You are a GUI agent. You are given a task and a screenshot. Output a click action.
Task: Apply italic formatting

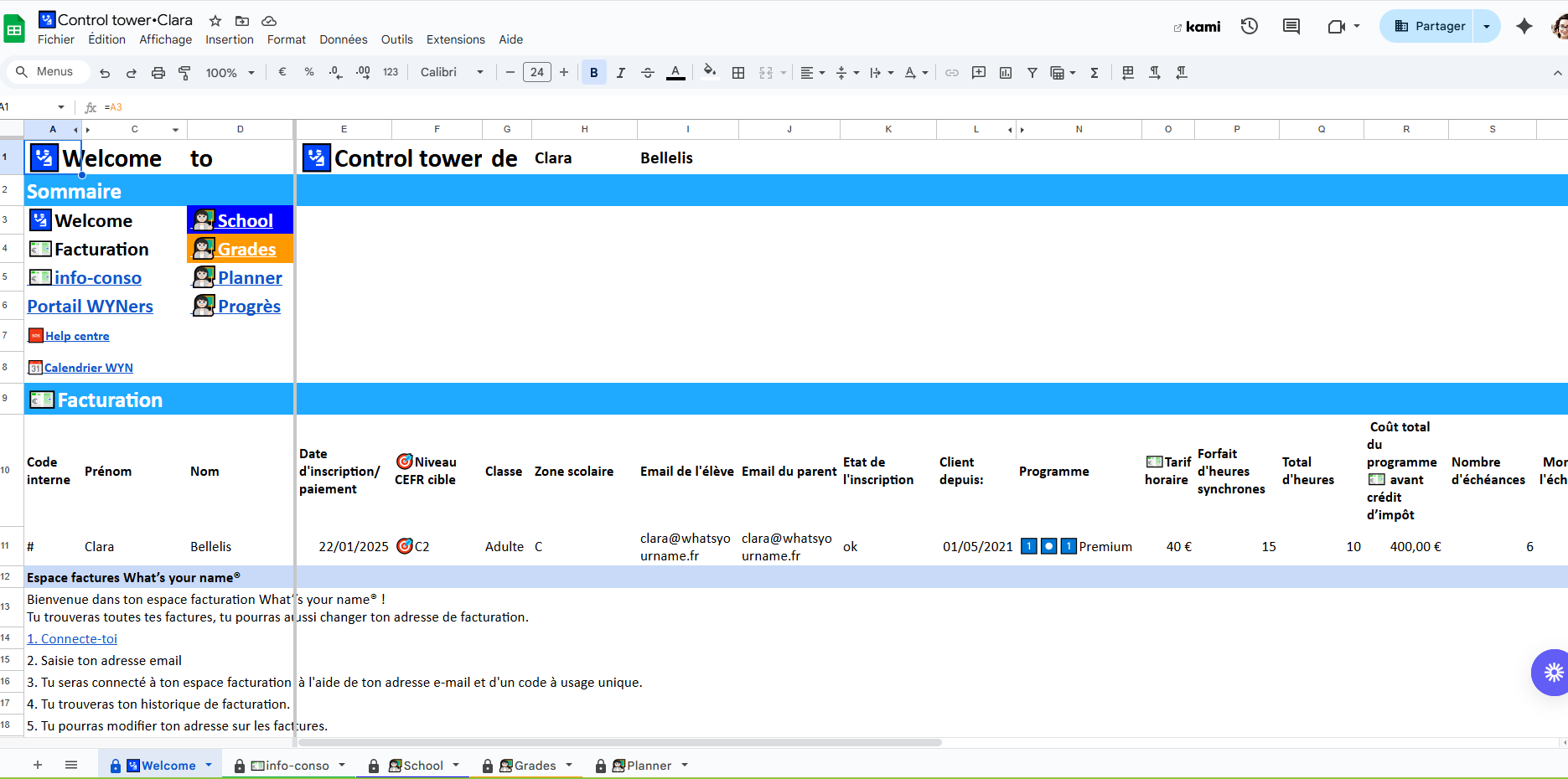[621, 73]
